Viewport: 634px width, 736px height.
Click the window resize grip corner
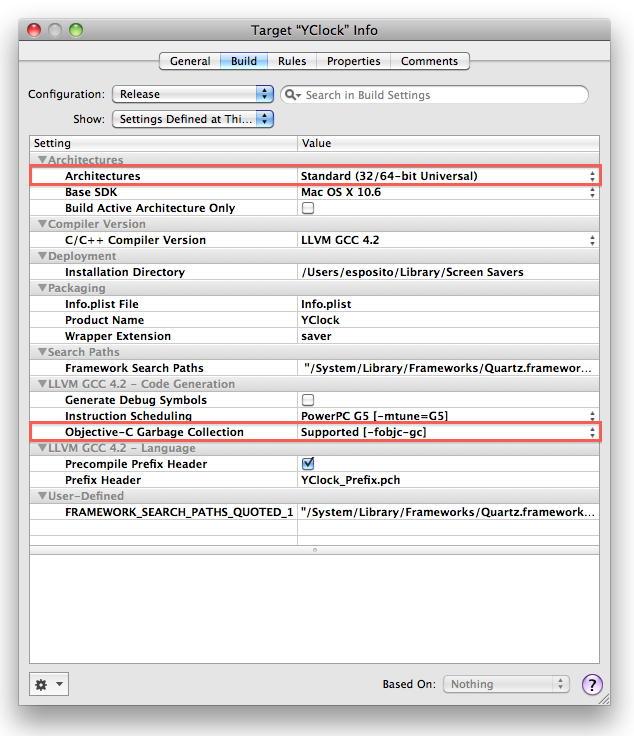[x=604, y=699]
